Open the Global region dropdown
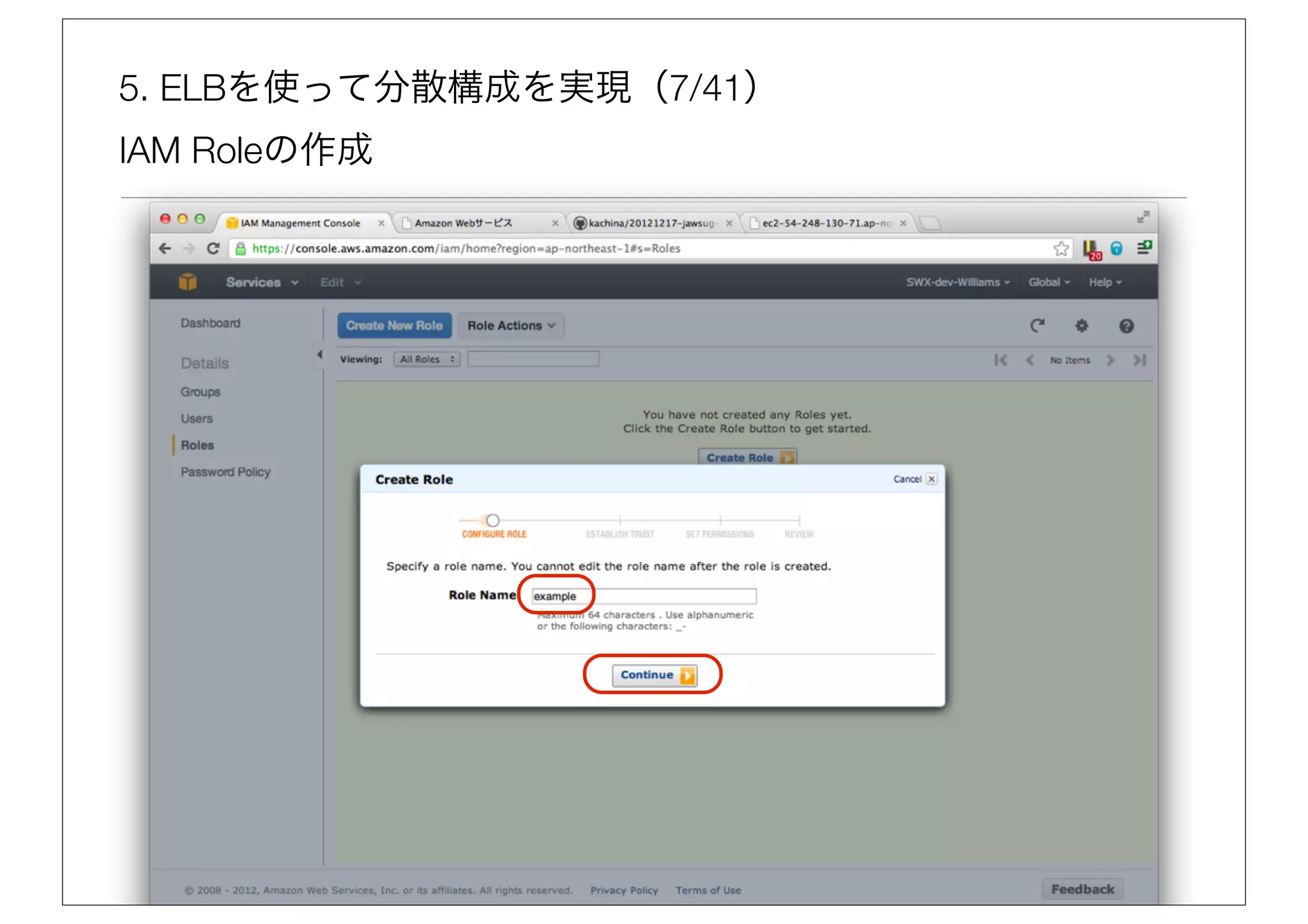This screenshot has height=924, width=1308. pos(1049,282)
